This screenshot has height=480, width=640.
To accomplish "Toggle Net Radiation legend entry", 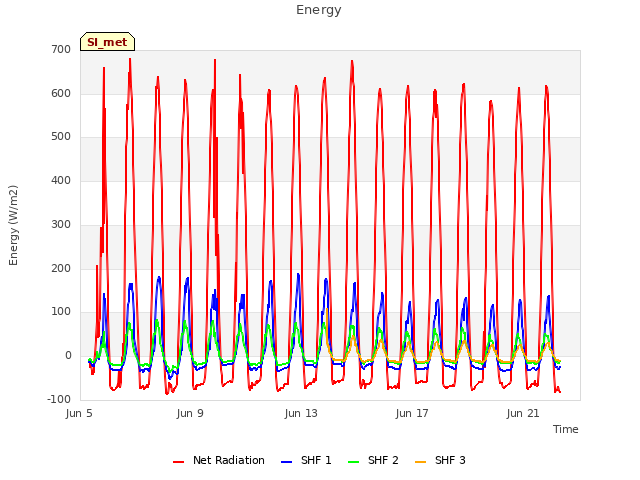I will (x=219, y=460).
